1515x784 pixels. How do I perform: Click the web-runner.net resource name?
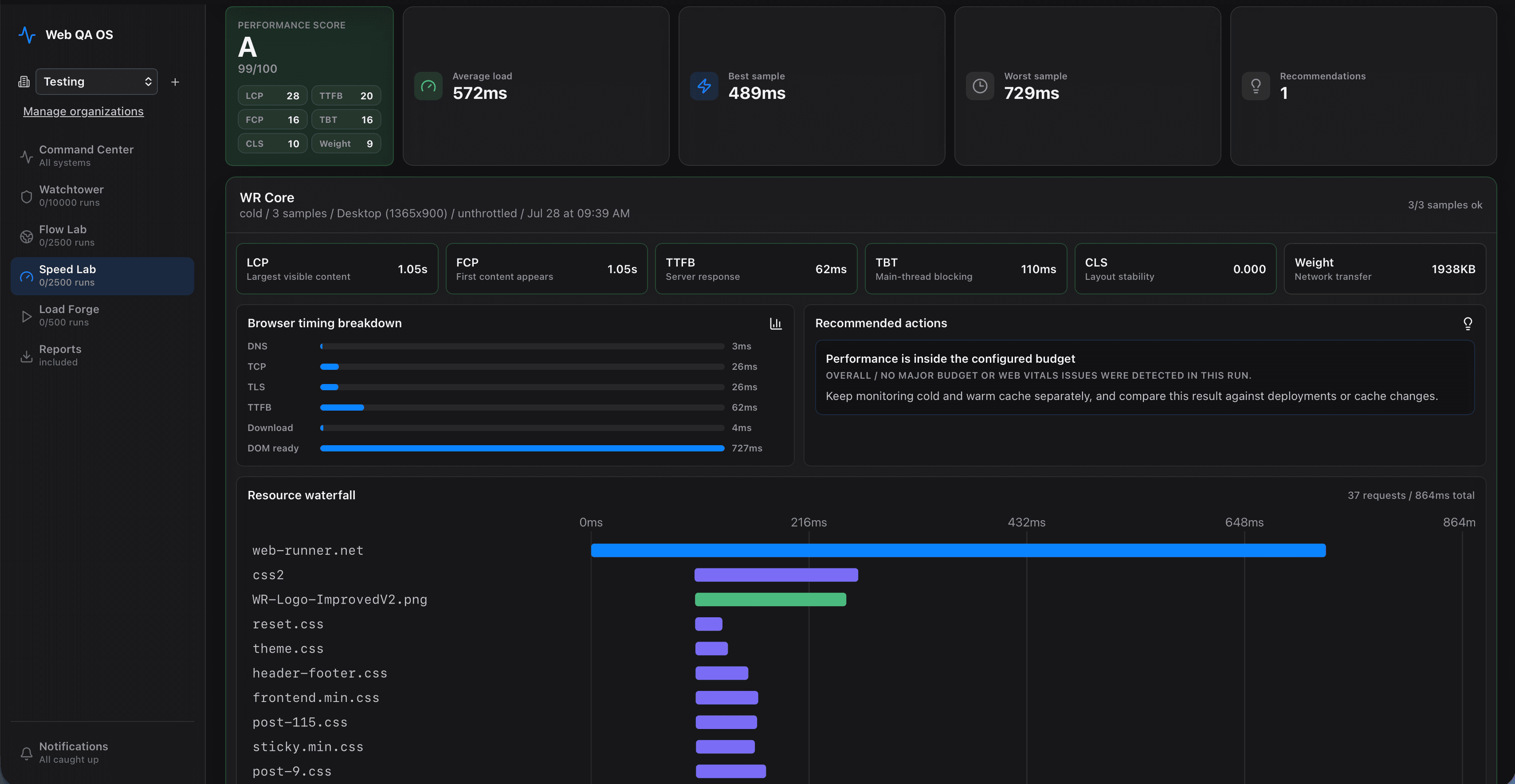tap(308, 550)
